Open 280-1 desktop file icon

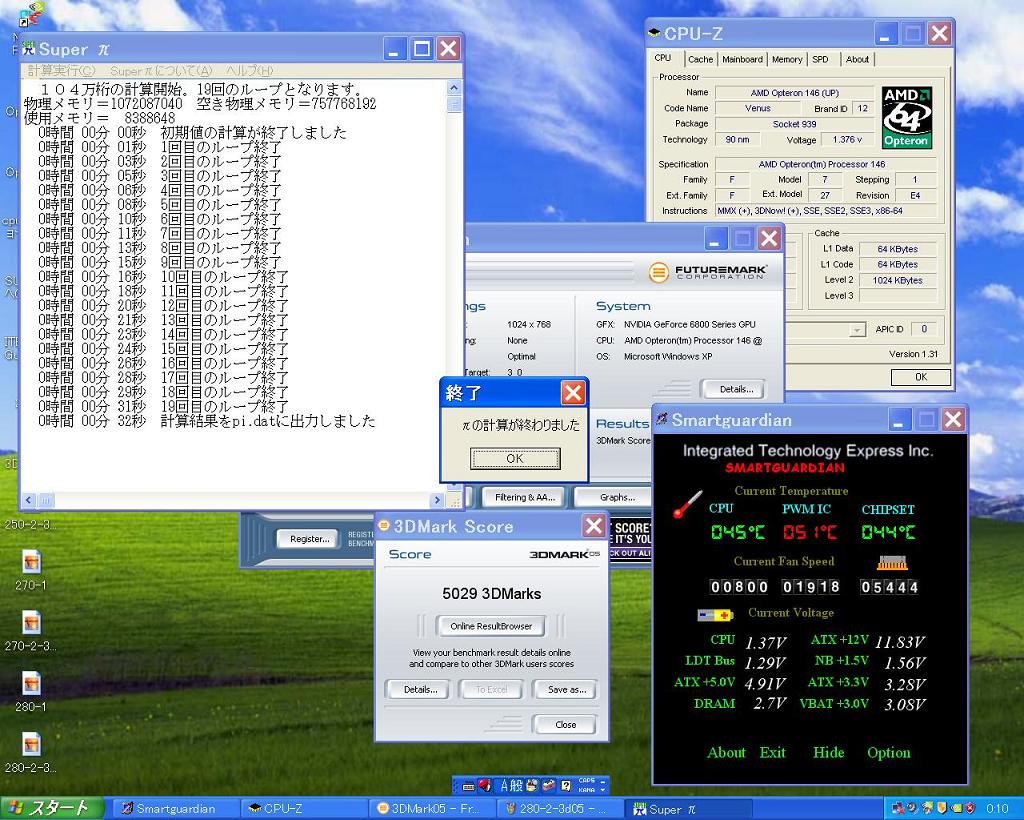31,683
